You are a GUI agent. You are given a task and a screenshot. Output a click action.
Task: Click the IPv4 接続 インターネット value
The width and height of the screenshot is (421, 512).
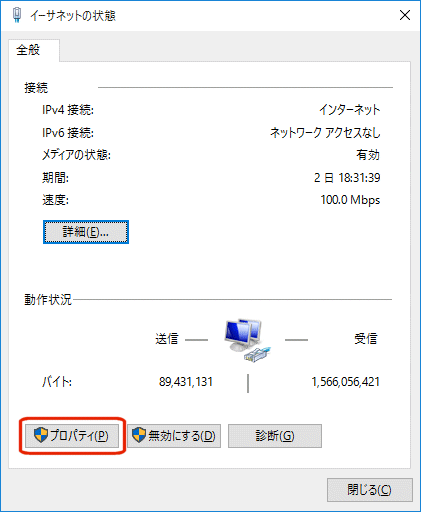350,110
